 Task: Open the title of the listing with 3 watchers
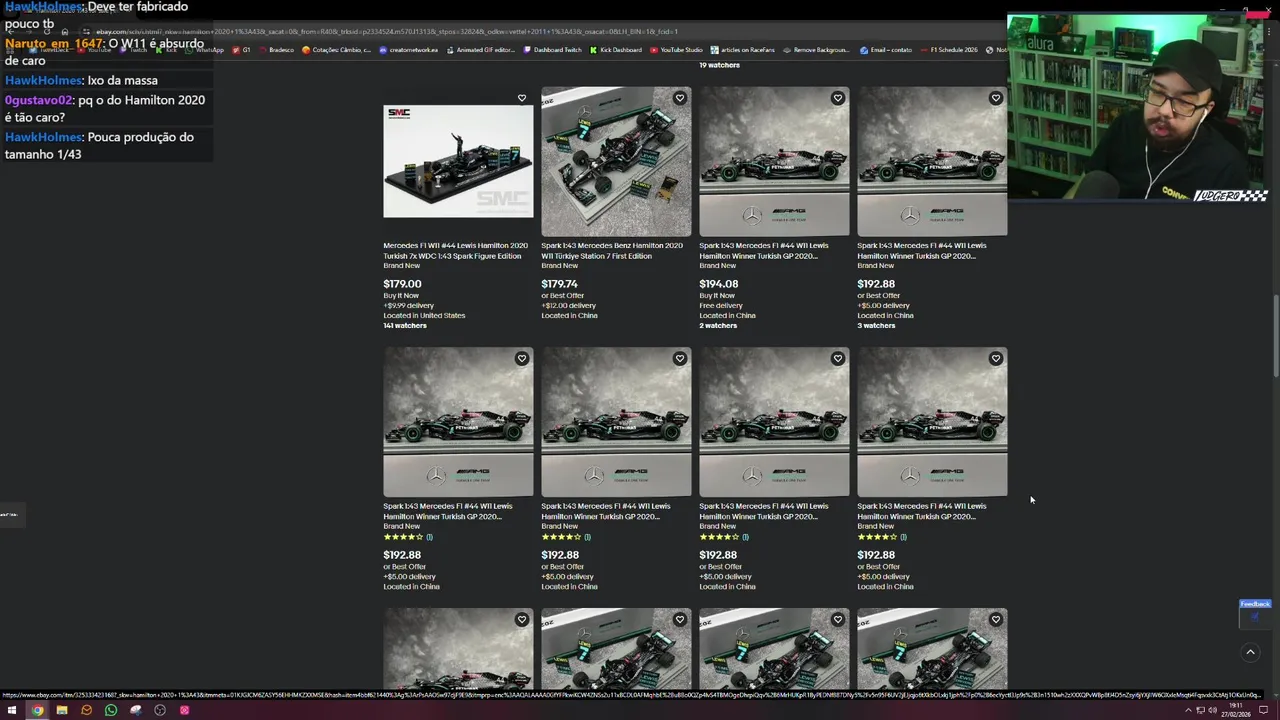pyautogui.click(x=922, y=251)
